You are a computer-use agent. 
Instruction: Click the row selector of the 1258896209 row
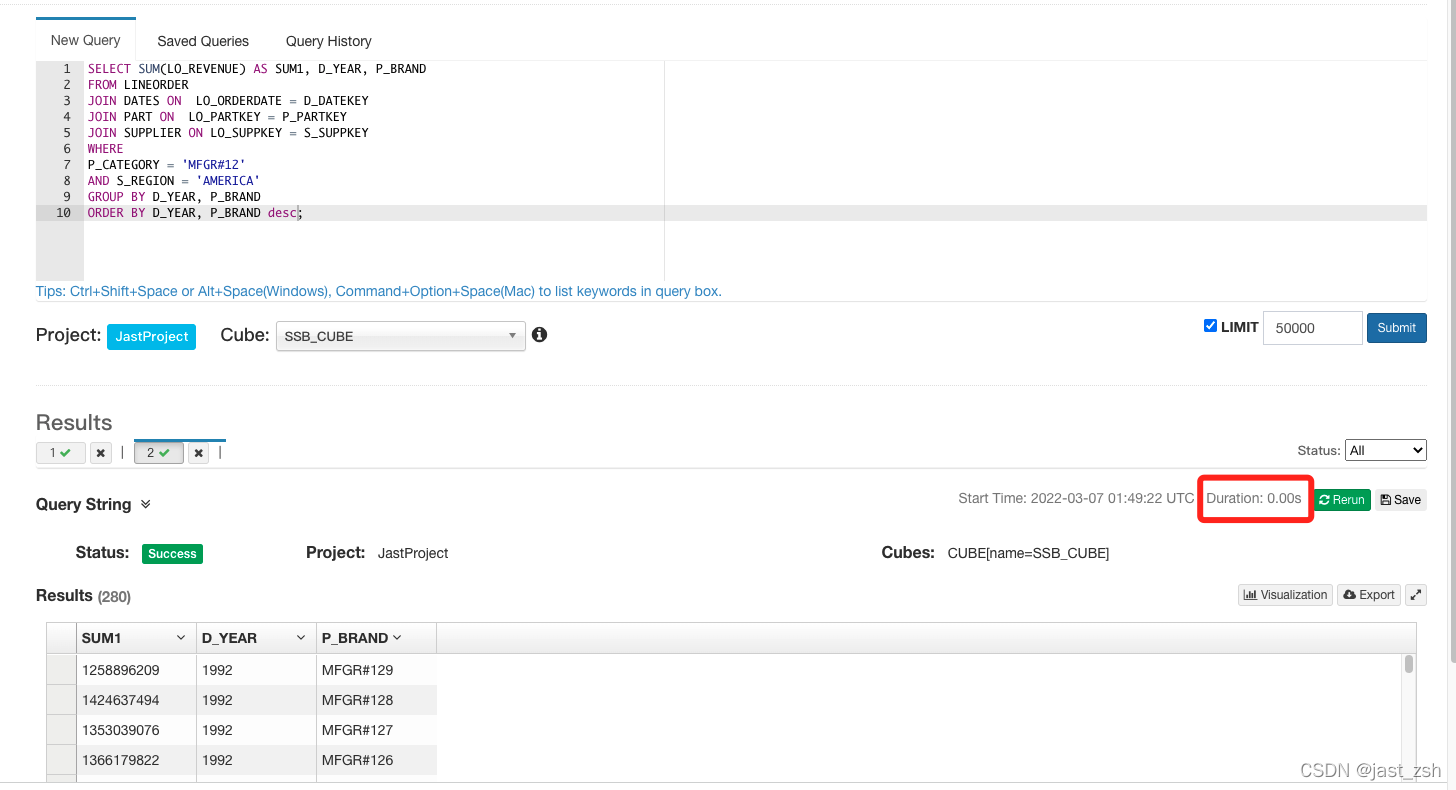[x=62, y=670]
